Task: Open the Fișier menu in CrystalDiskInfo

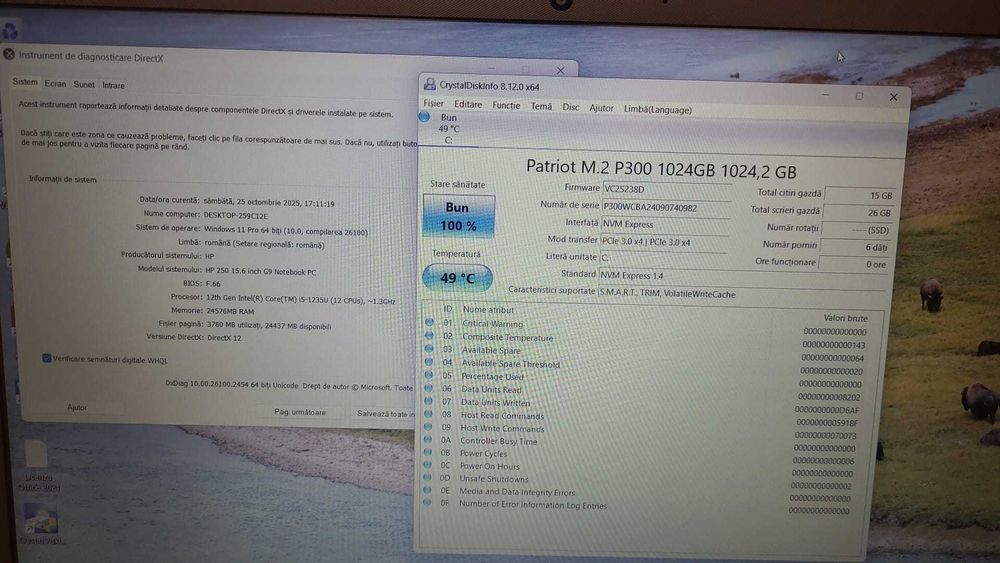Action: (433, 103)
